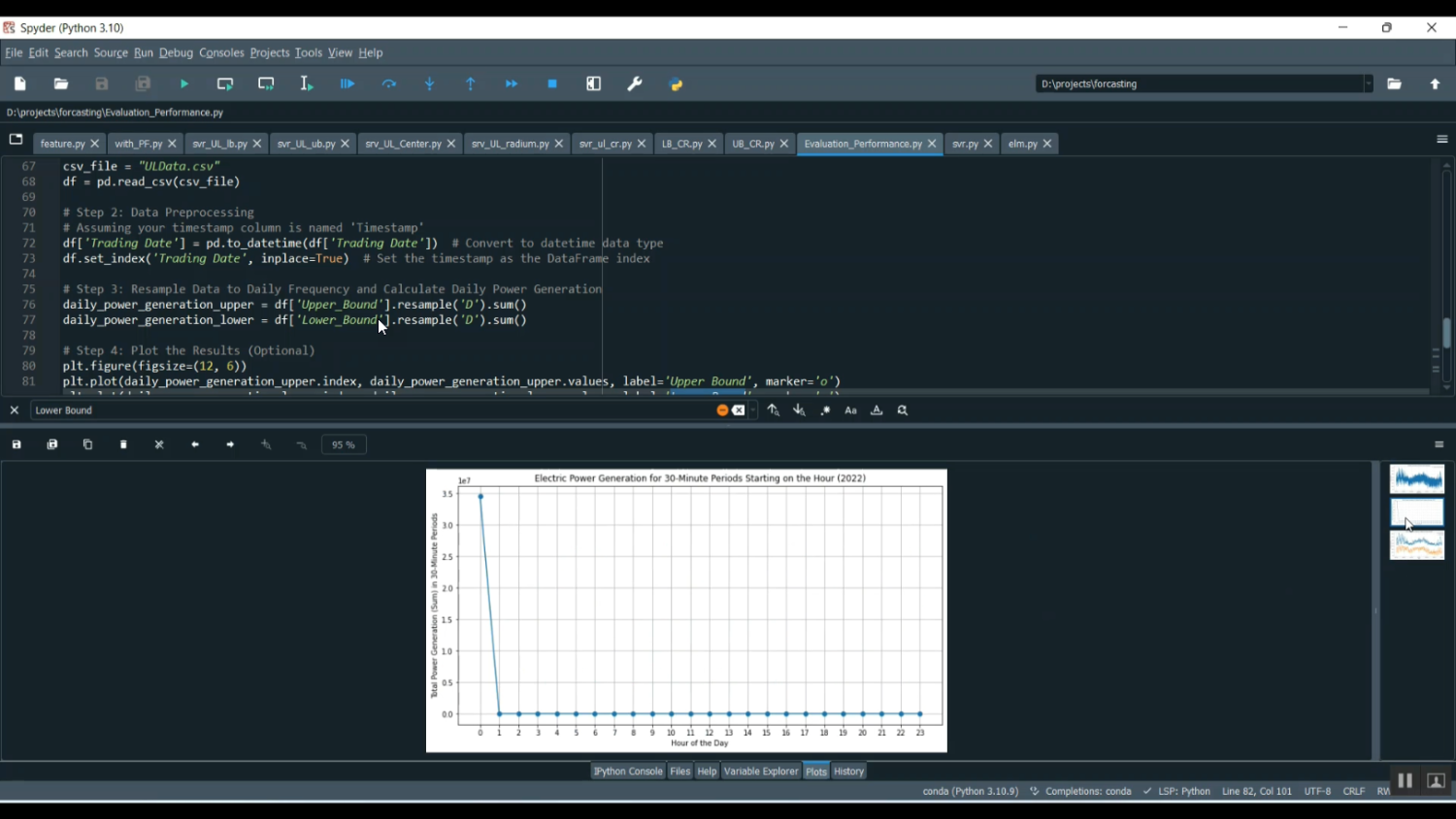
Task: Run the current file with the green play button
Action: pyautogui.click(x=184, y=84)
